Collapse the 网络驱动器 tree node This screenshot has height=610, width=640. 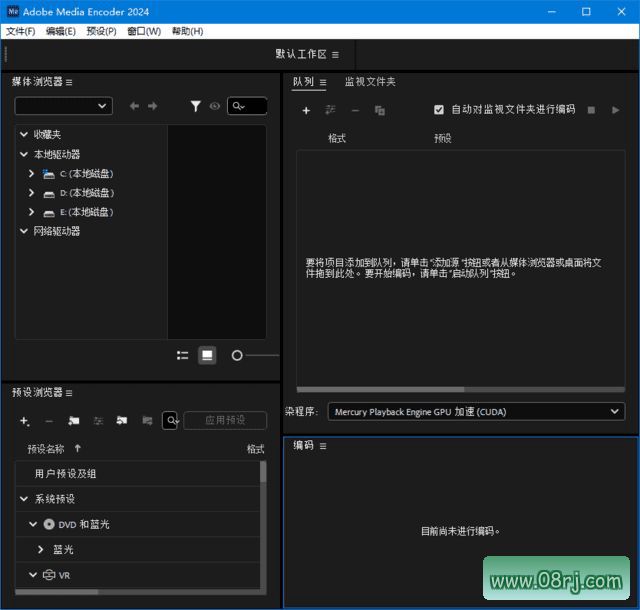24,231
